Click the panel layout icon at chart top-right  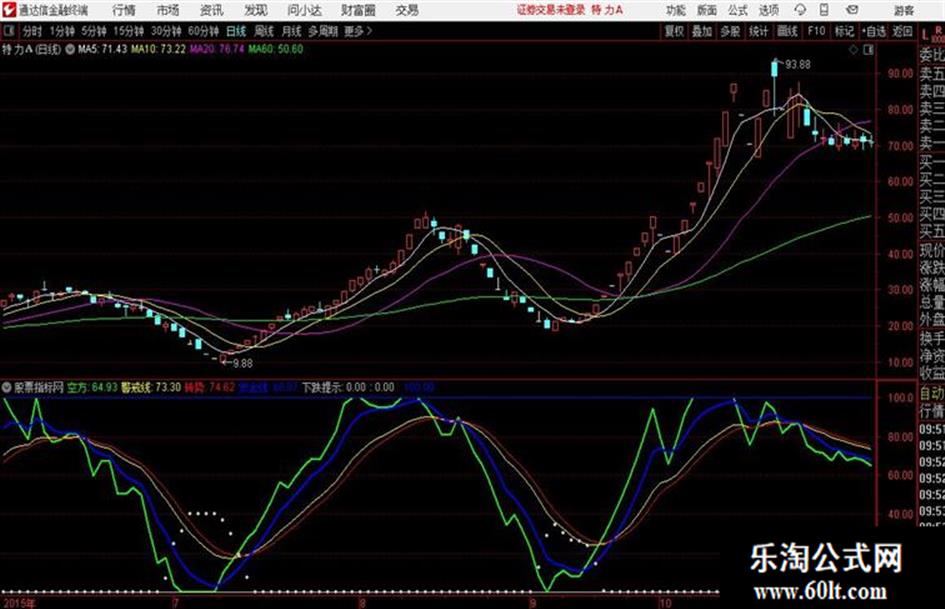tap(868, 50)
